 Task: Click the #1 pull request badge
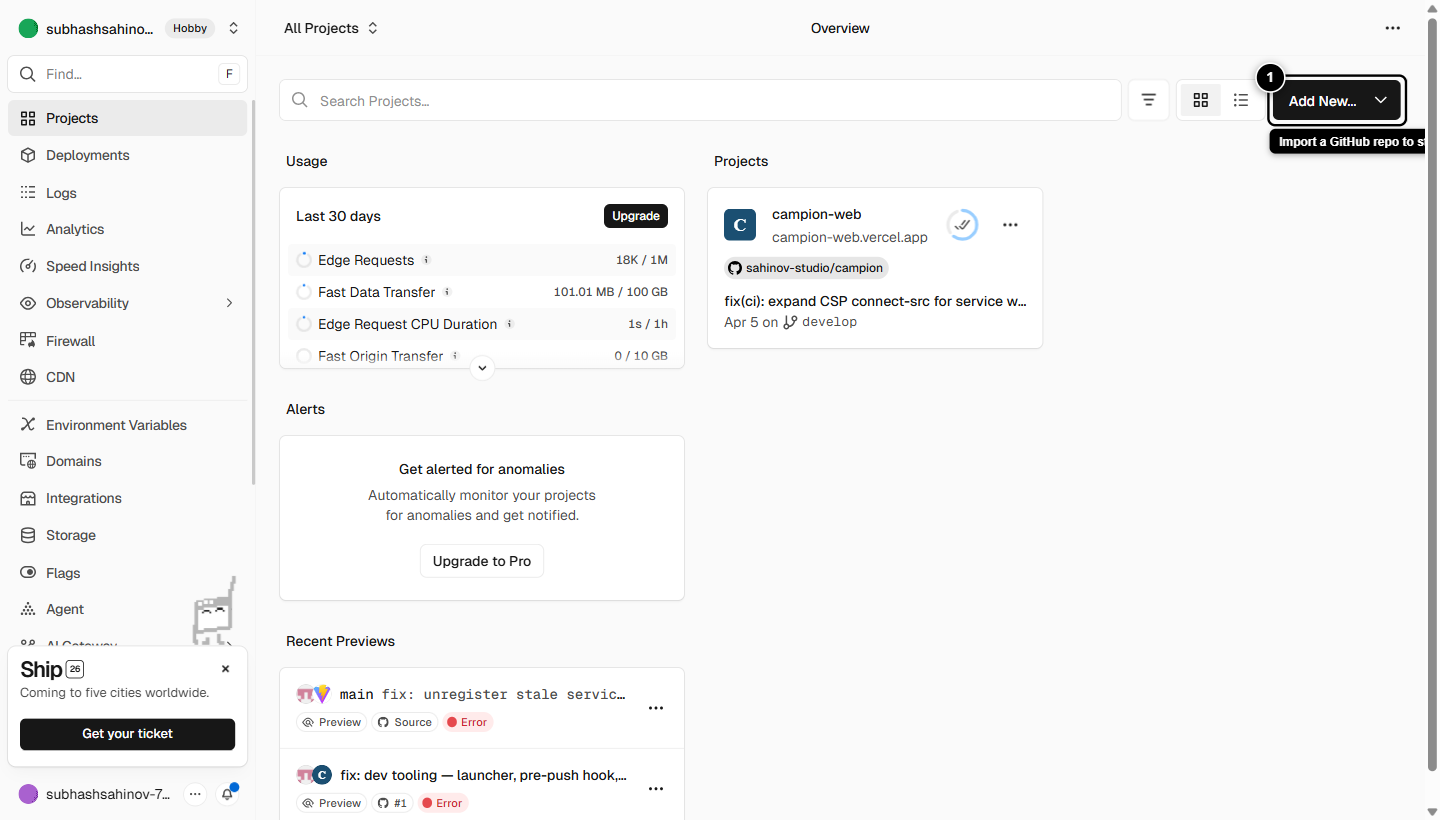point(392,803)
